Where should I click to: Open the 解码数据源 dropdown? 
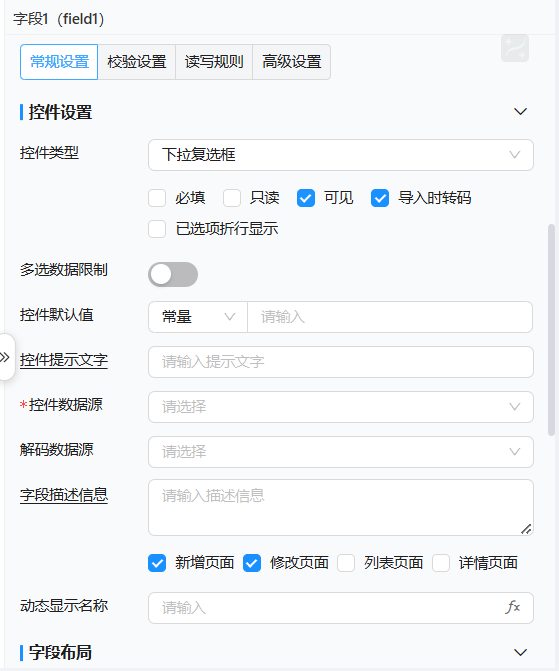point(341,452)
